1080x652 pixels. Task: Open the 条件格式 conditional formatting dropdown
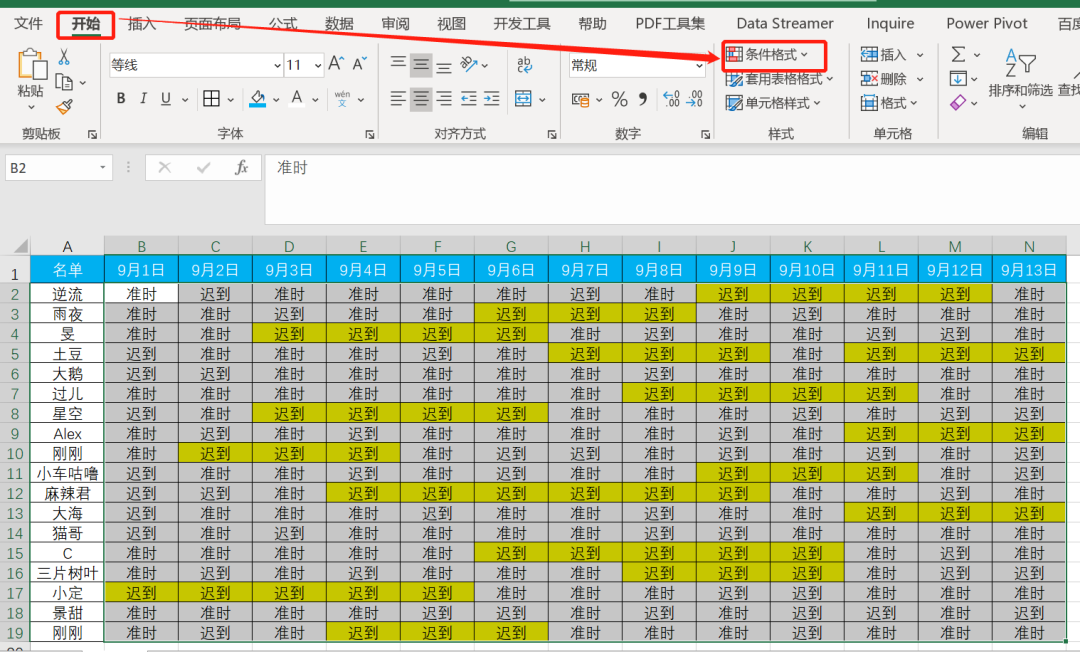click(767, 54)
